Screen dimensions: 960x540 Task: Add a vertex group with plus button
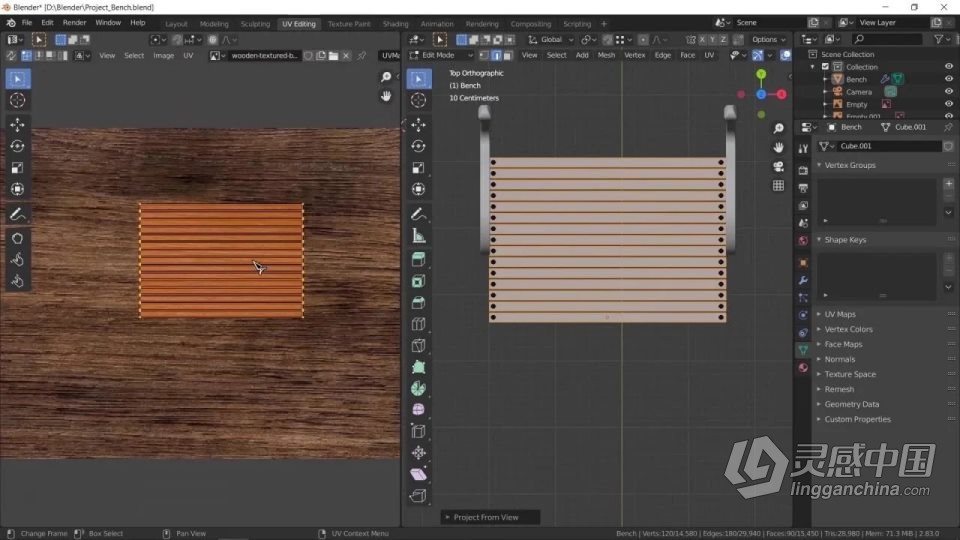click(948, 184)
